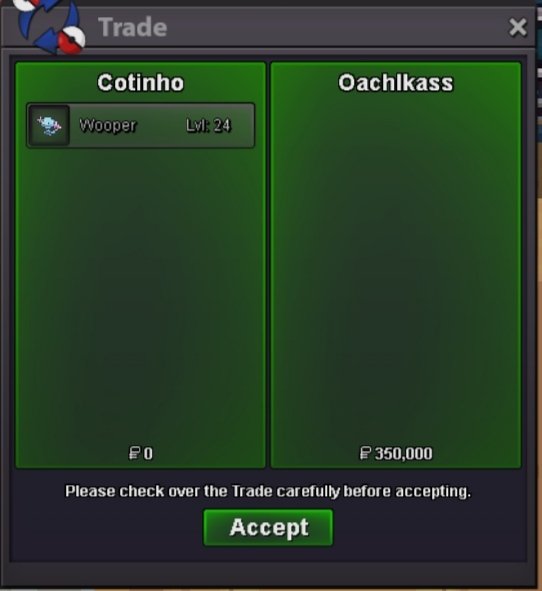
Task: Click the Pokedollar symbol beside 350,000
Action: point(365,453)
